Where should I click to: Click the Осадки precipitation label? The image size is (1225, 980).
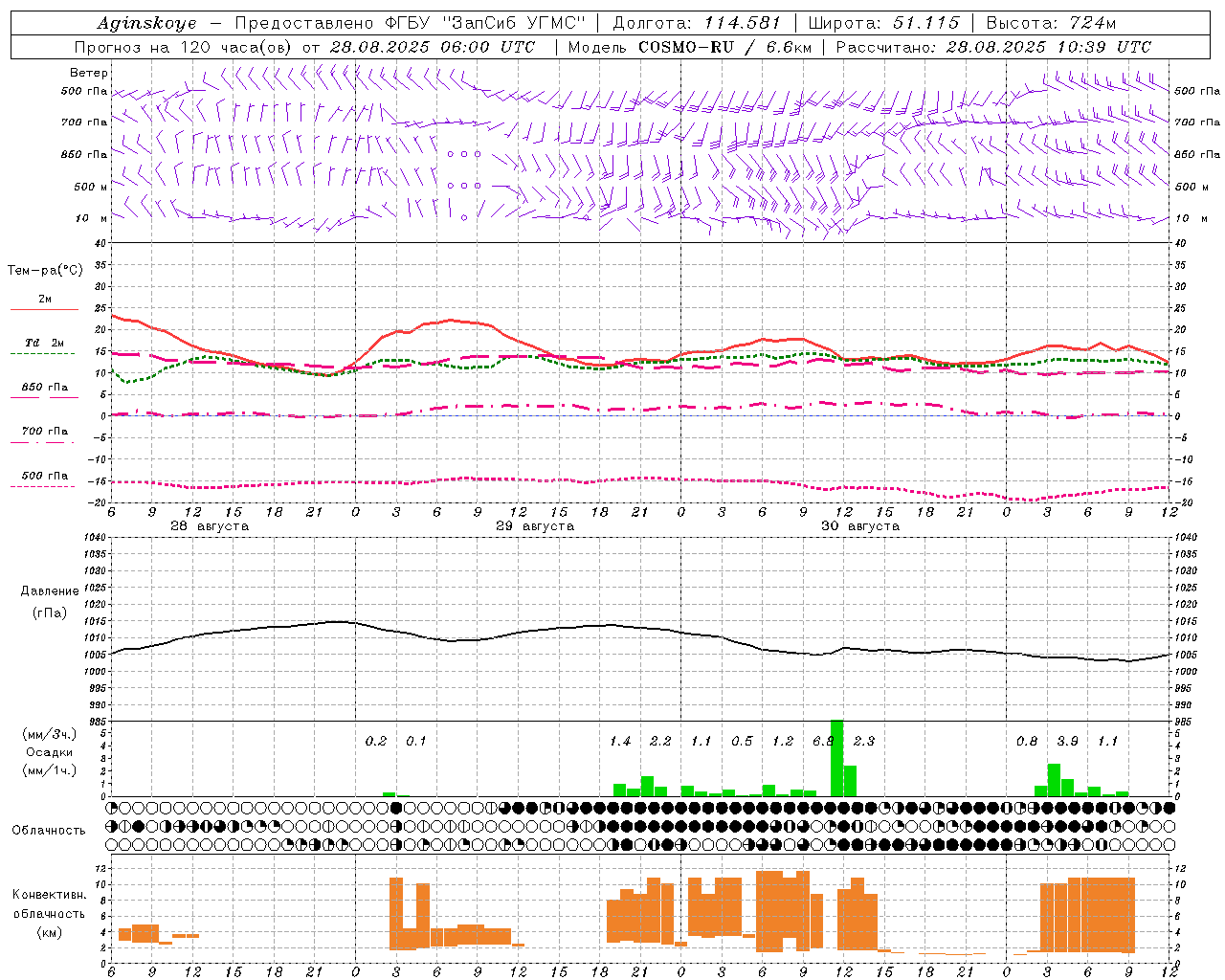click(x=50, y=752)
